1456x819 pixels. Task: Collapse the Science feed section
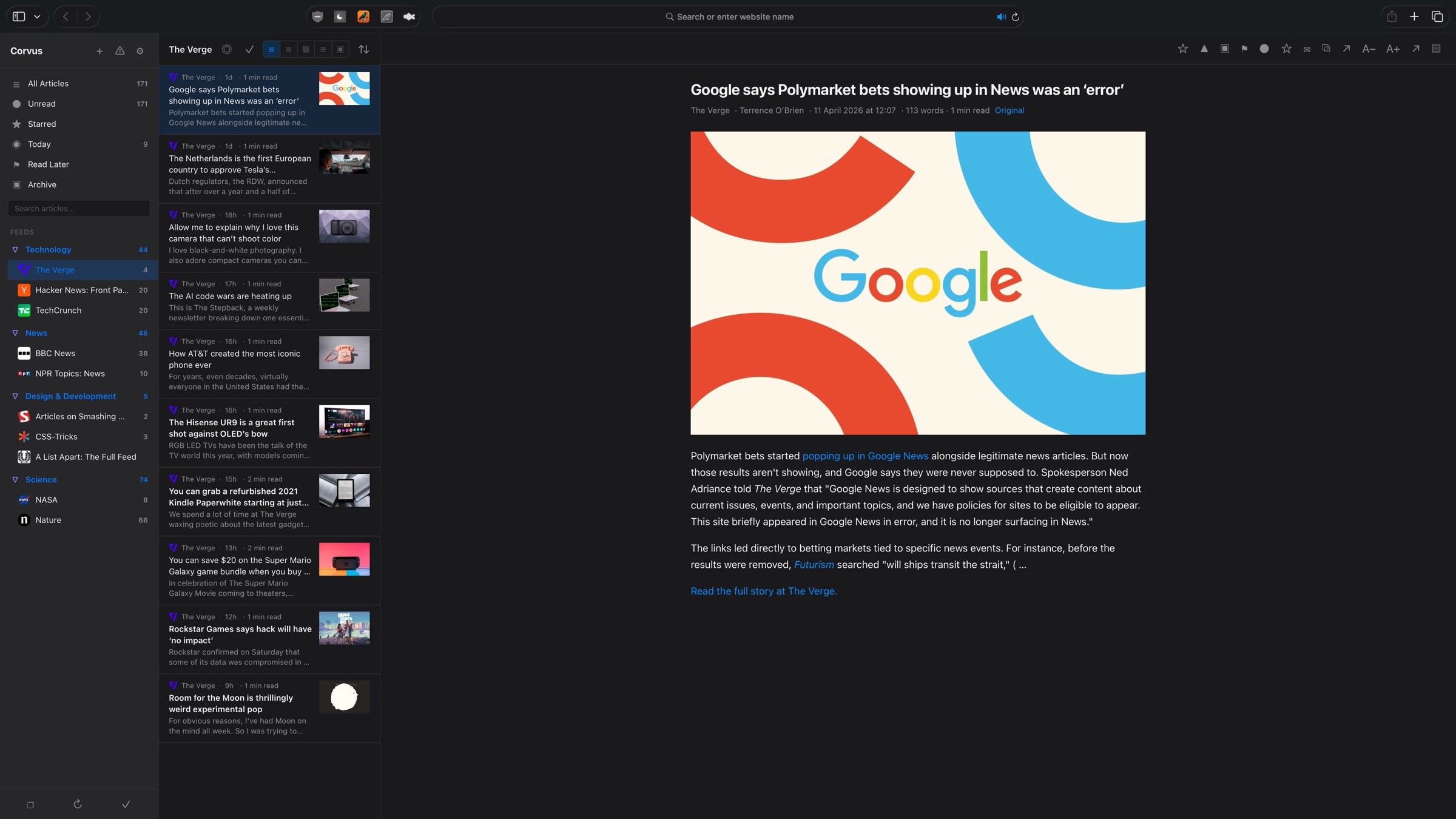pos(15,479)
